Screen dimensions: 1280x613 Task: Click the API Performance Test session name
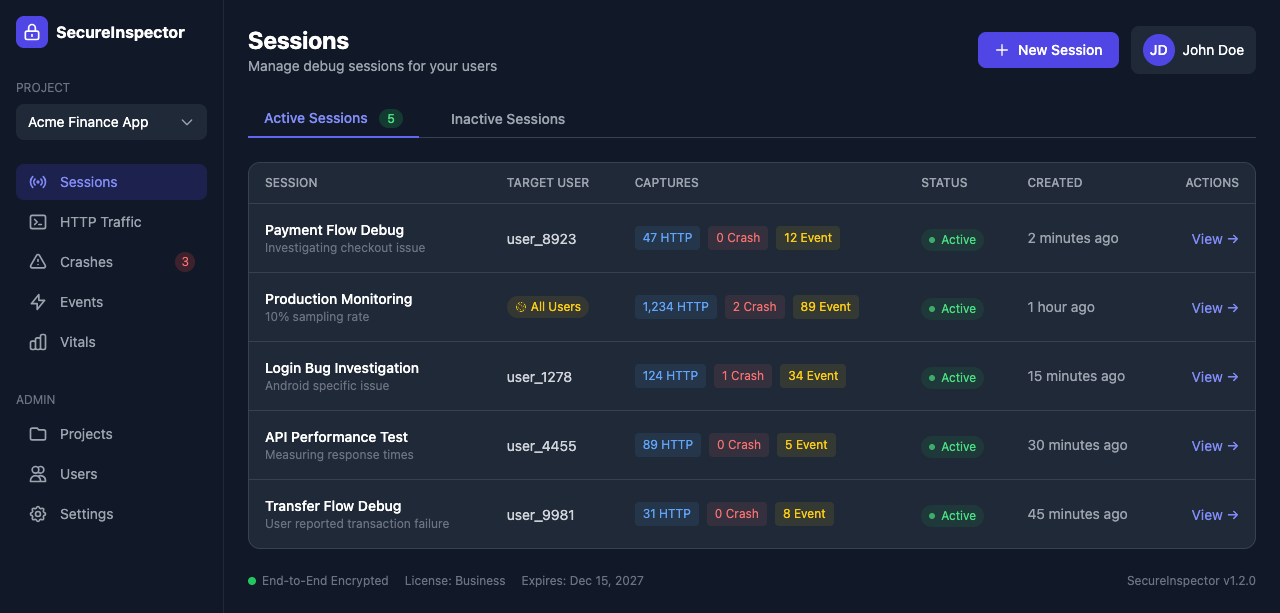coord(336,437)
